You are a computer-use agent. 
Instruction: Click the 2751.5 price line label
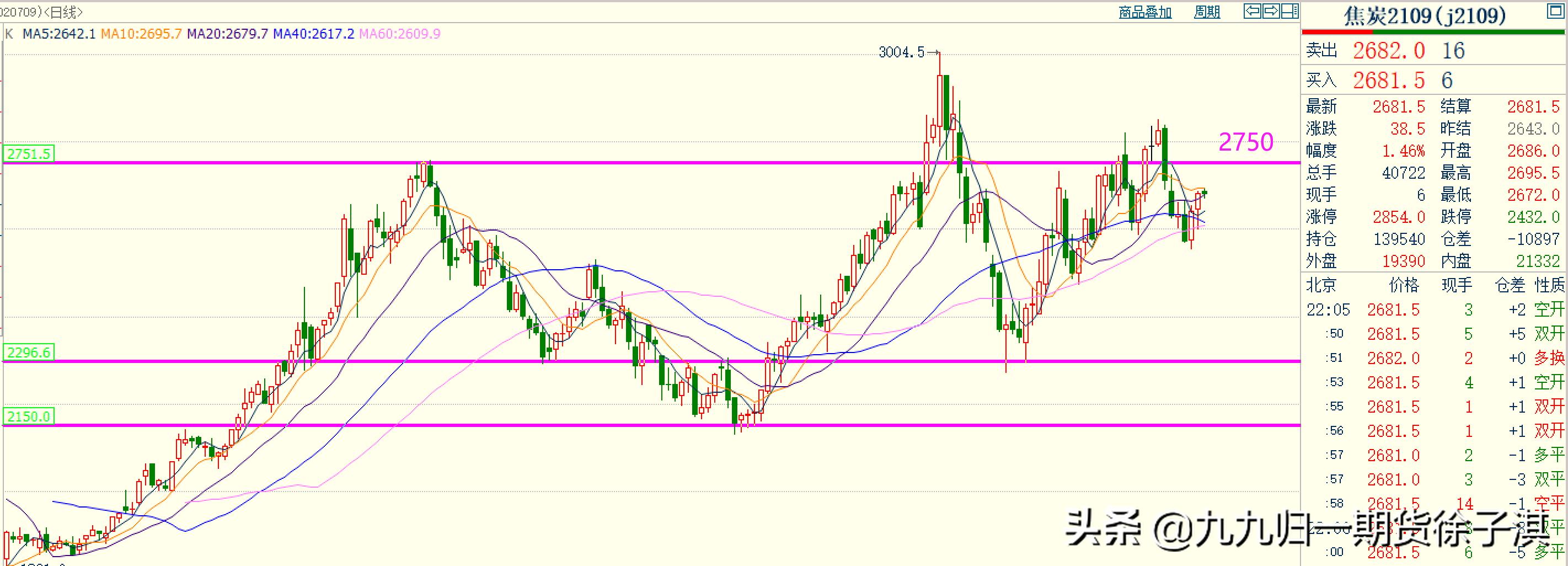click(x=29, y=154)
